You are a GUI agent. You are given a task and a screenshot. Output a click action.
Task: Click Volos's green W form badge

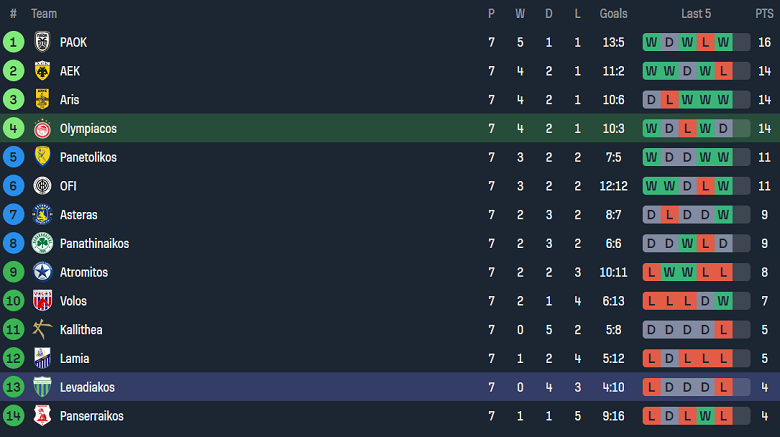point(724,301)
